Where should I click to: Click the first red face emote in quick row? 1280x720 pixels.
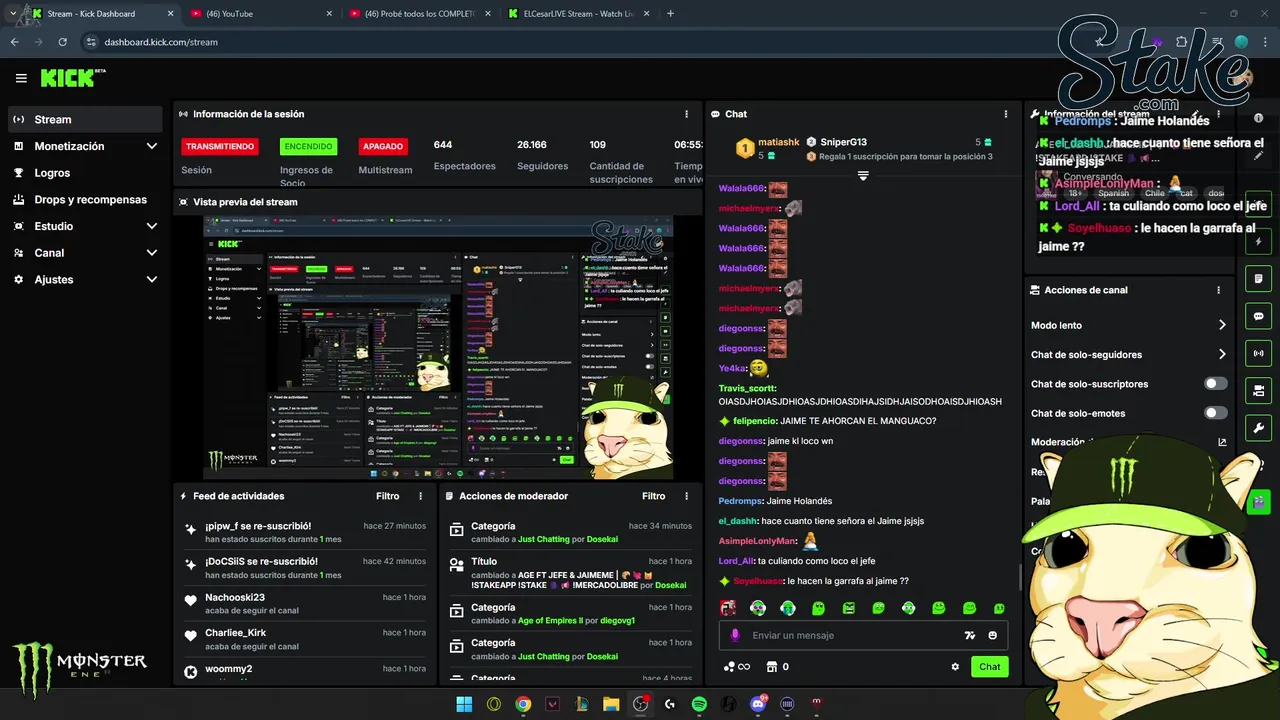click(728, 608)
